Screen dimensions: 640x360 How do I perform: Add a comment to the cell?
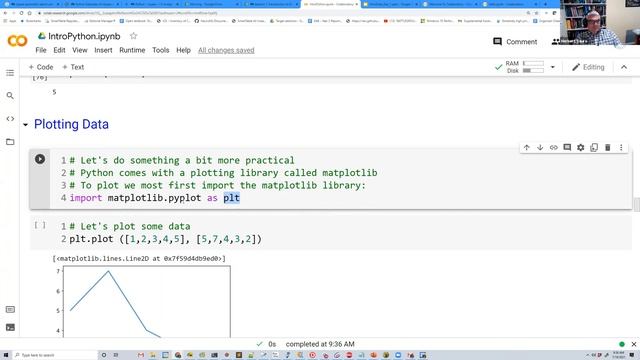[x=567, y=147]
